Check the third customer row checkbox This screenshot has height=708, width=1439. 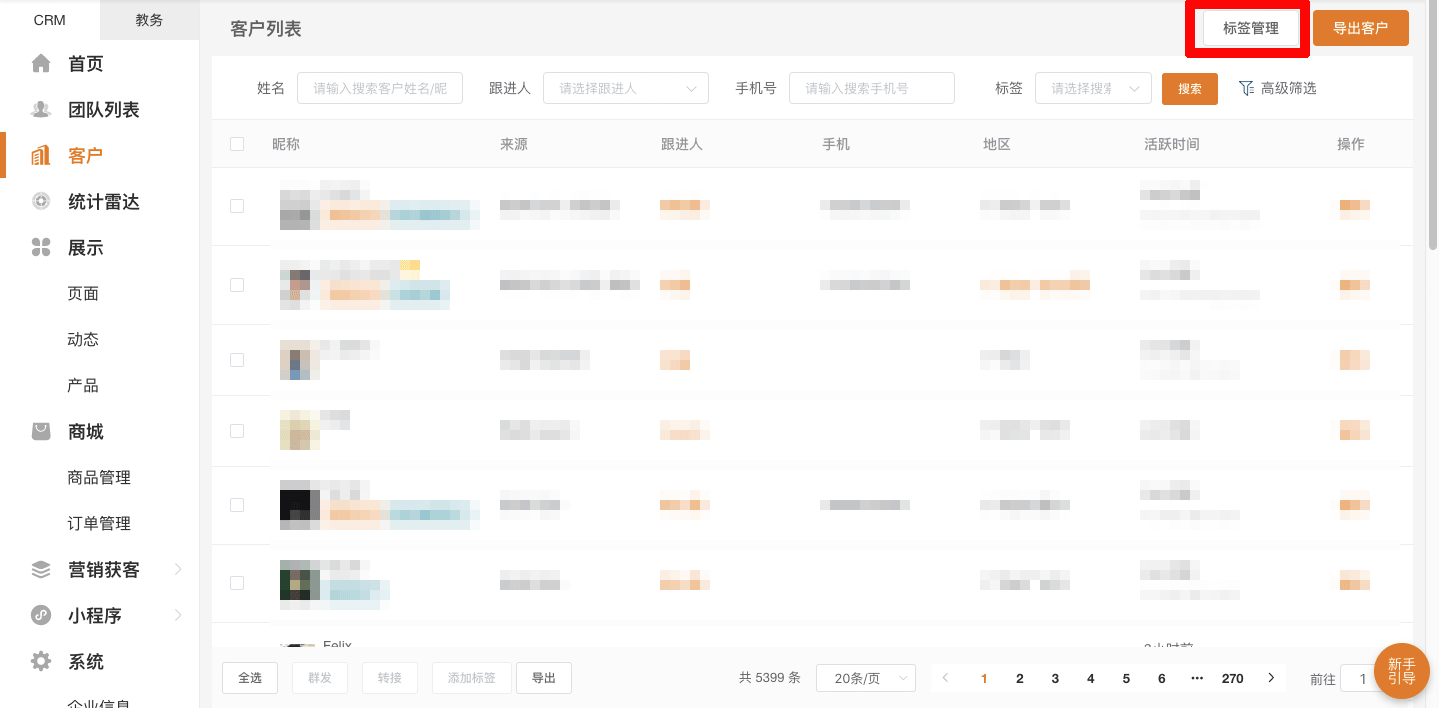pyautogui.click(x=237, y=360)
